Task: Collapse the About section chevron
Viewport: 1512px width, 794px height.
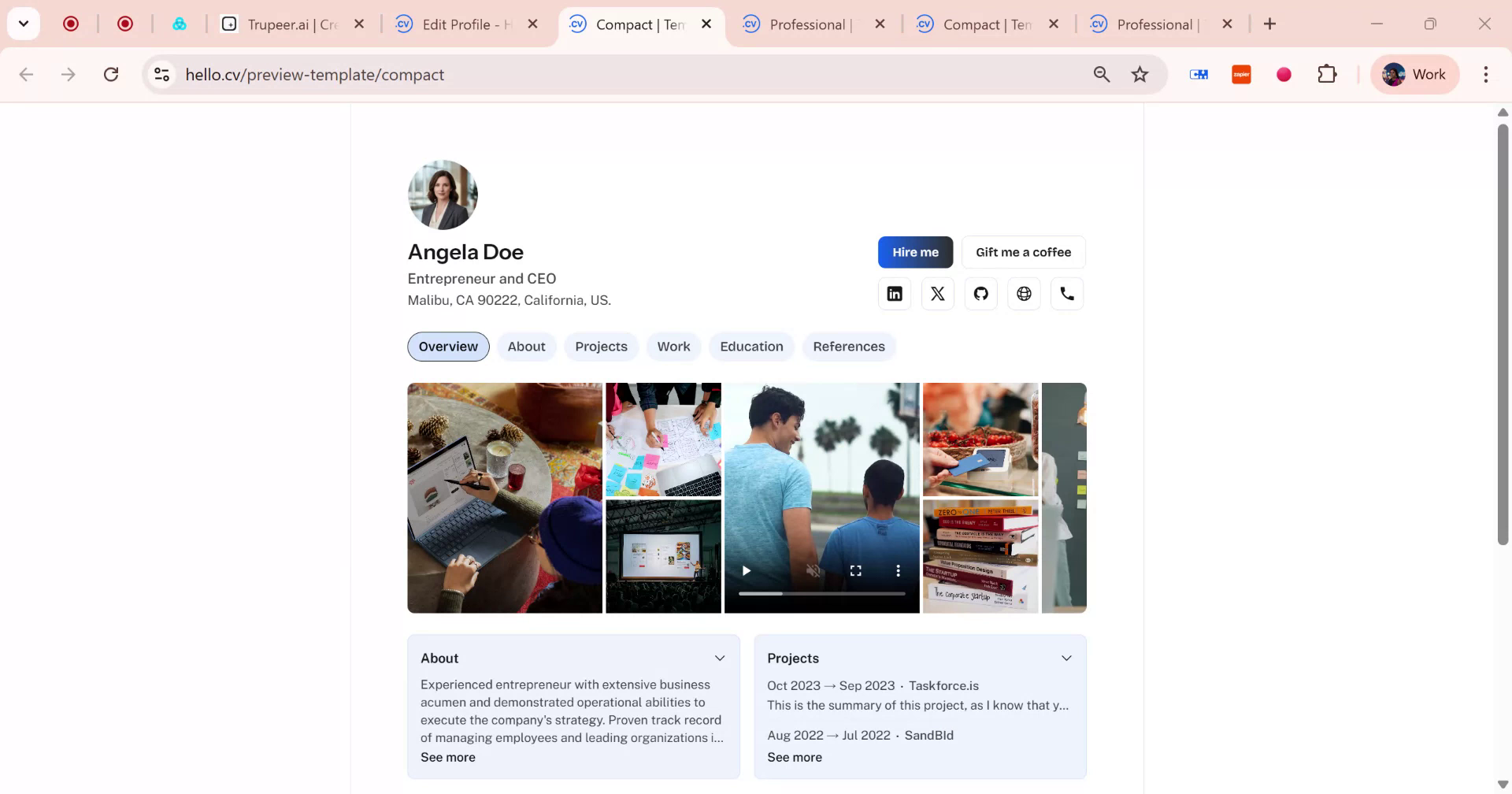Action: pyautogui.click(x=719, y=657)
